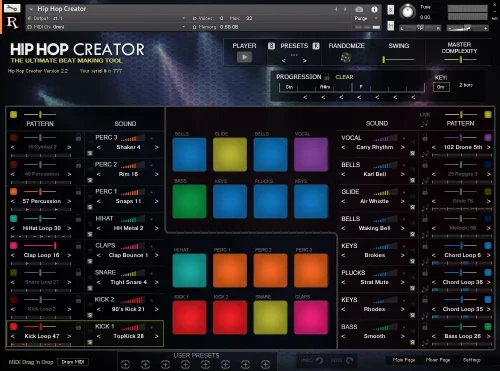Select next sound after Carry Rhythm
Viewport: 500px width, 371px height.
point(402,147)
